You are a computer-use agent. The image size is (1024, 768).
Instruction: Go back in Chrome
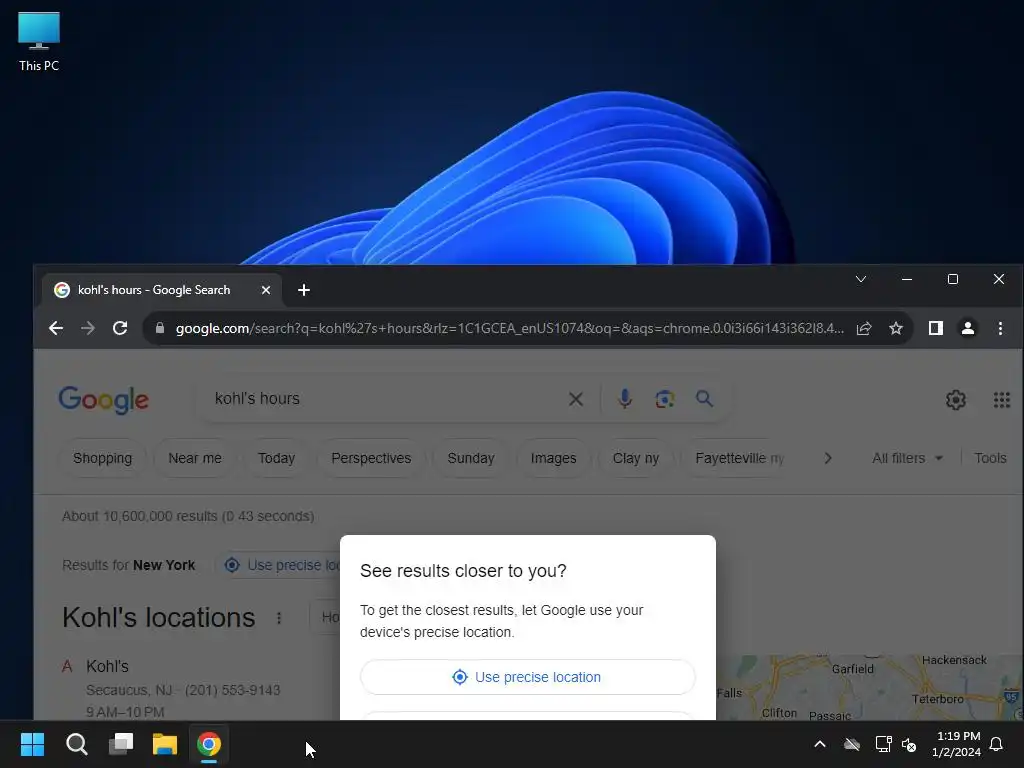coord(56,328)
